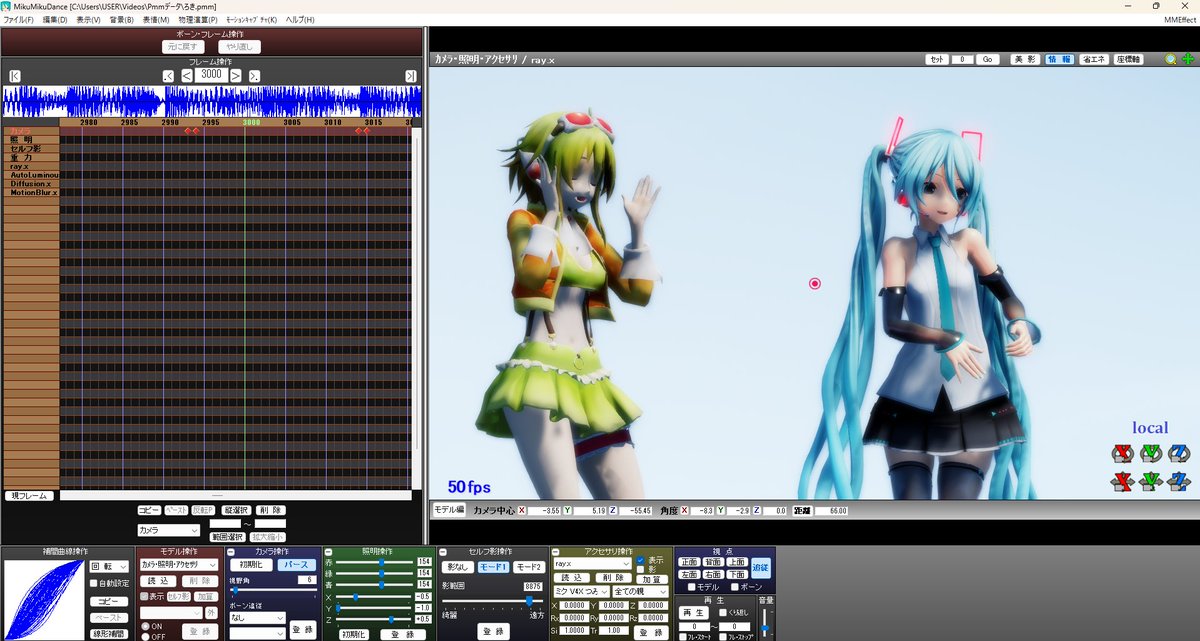Open the ボーン追従 なし dropdown
The width and height of the screenshot is (1200, 641).
(257, 618)
